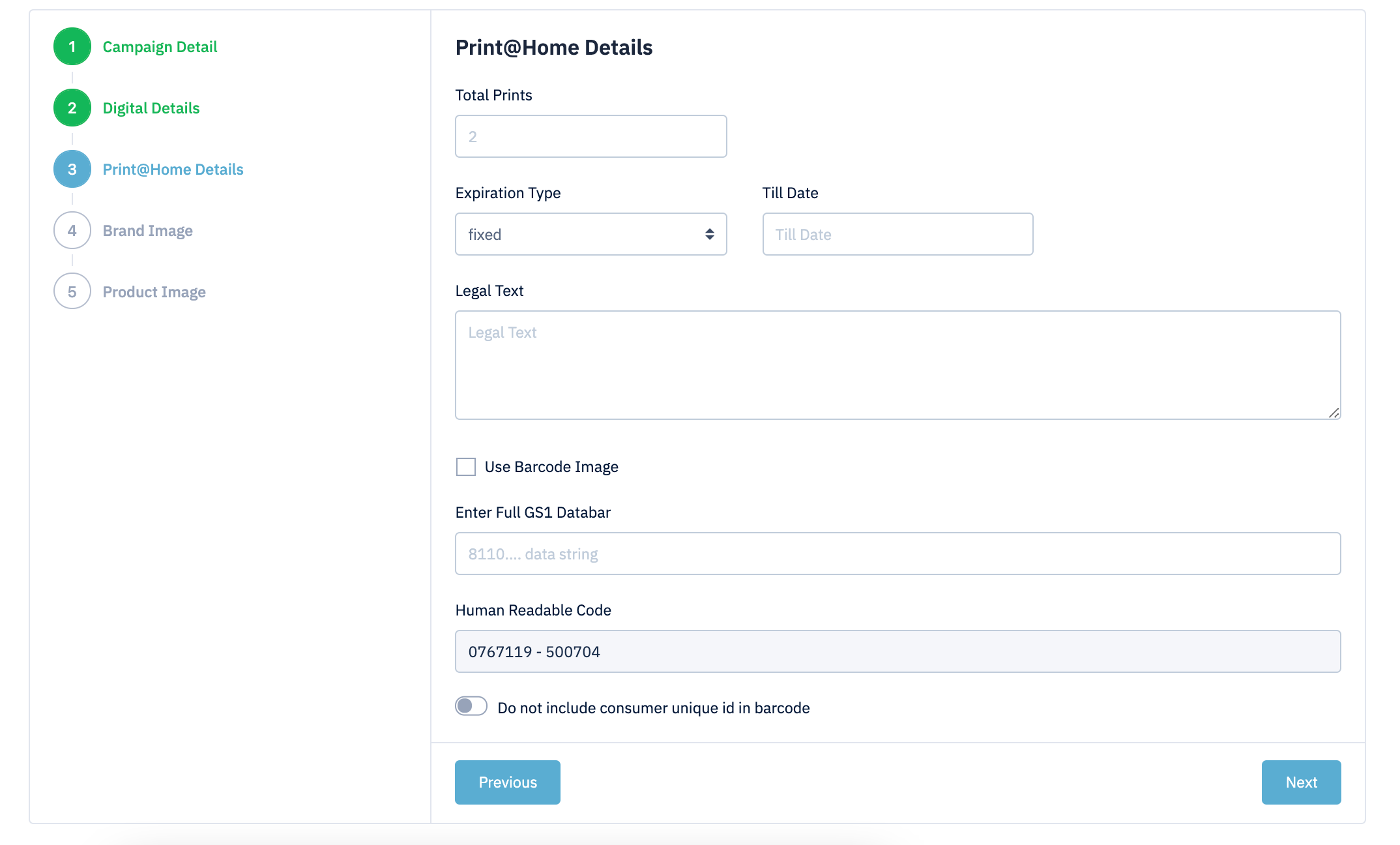Focus the Total Prints input
The height and width of the screenshot is (845, 1400).
(591, 137)
